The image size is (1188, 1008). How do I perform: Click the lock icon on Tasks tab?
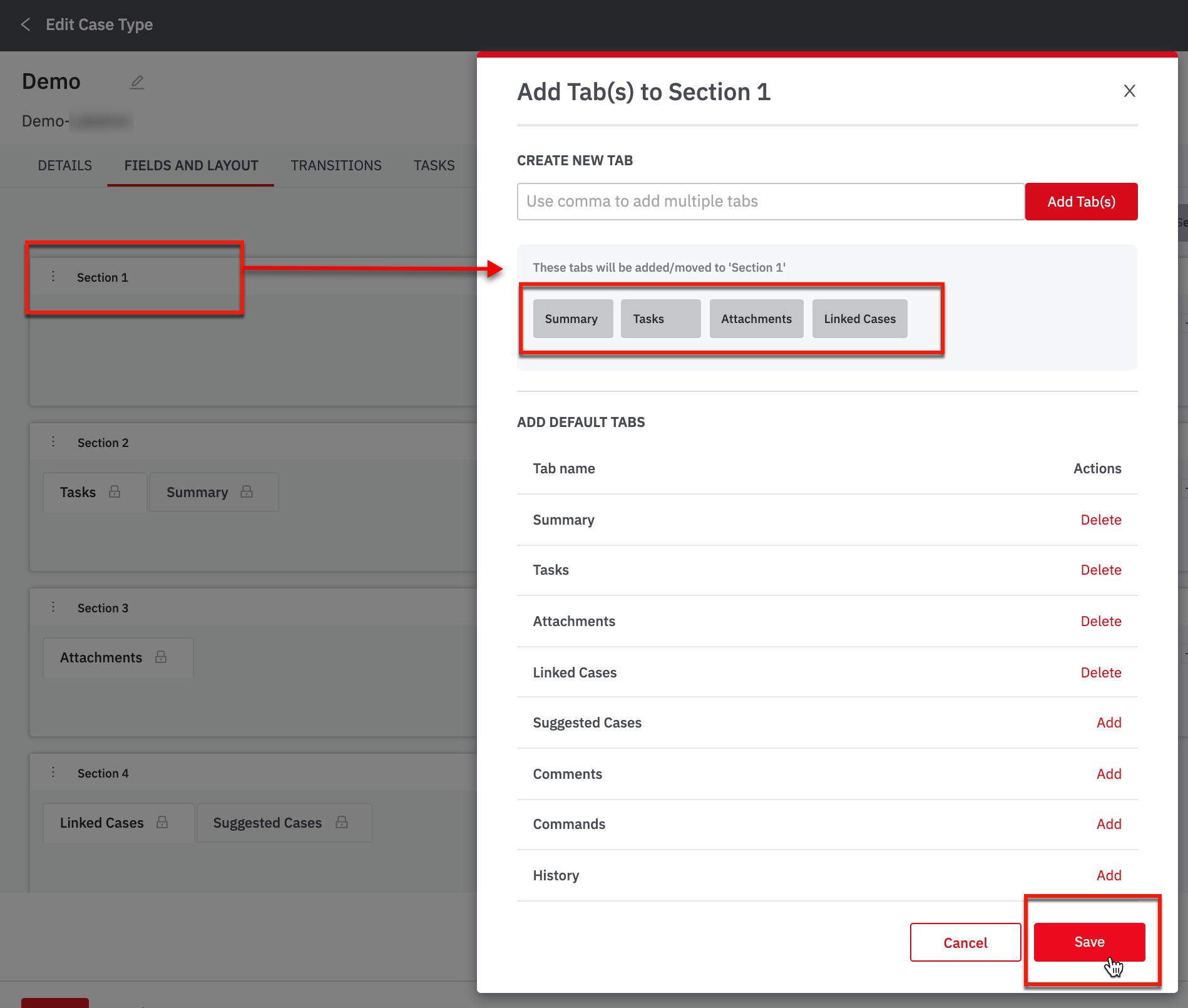click(x=115, y=491)
